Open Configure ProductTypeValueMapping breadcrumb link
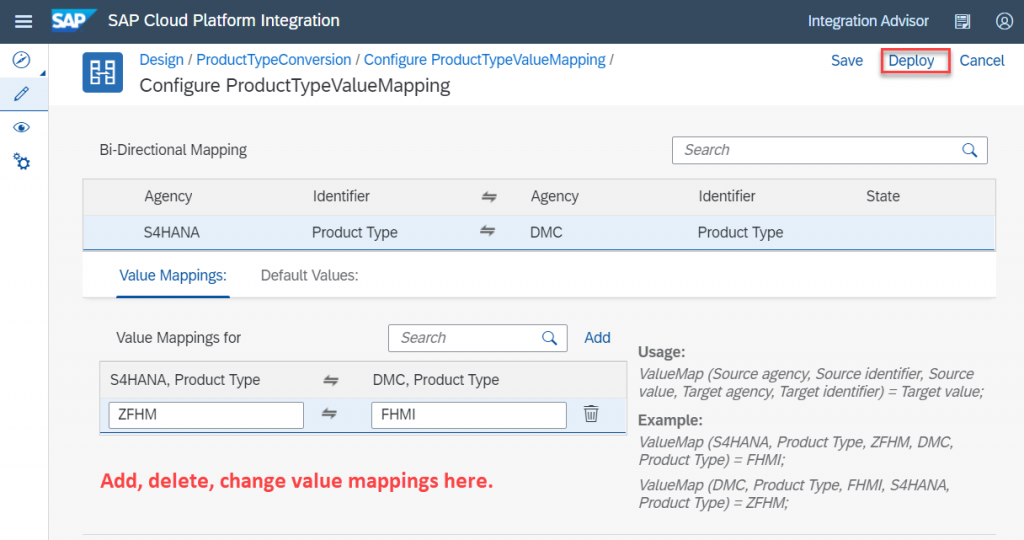The width and height of the screenshot is (1024, 540). (485, 60)
